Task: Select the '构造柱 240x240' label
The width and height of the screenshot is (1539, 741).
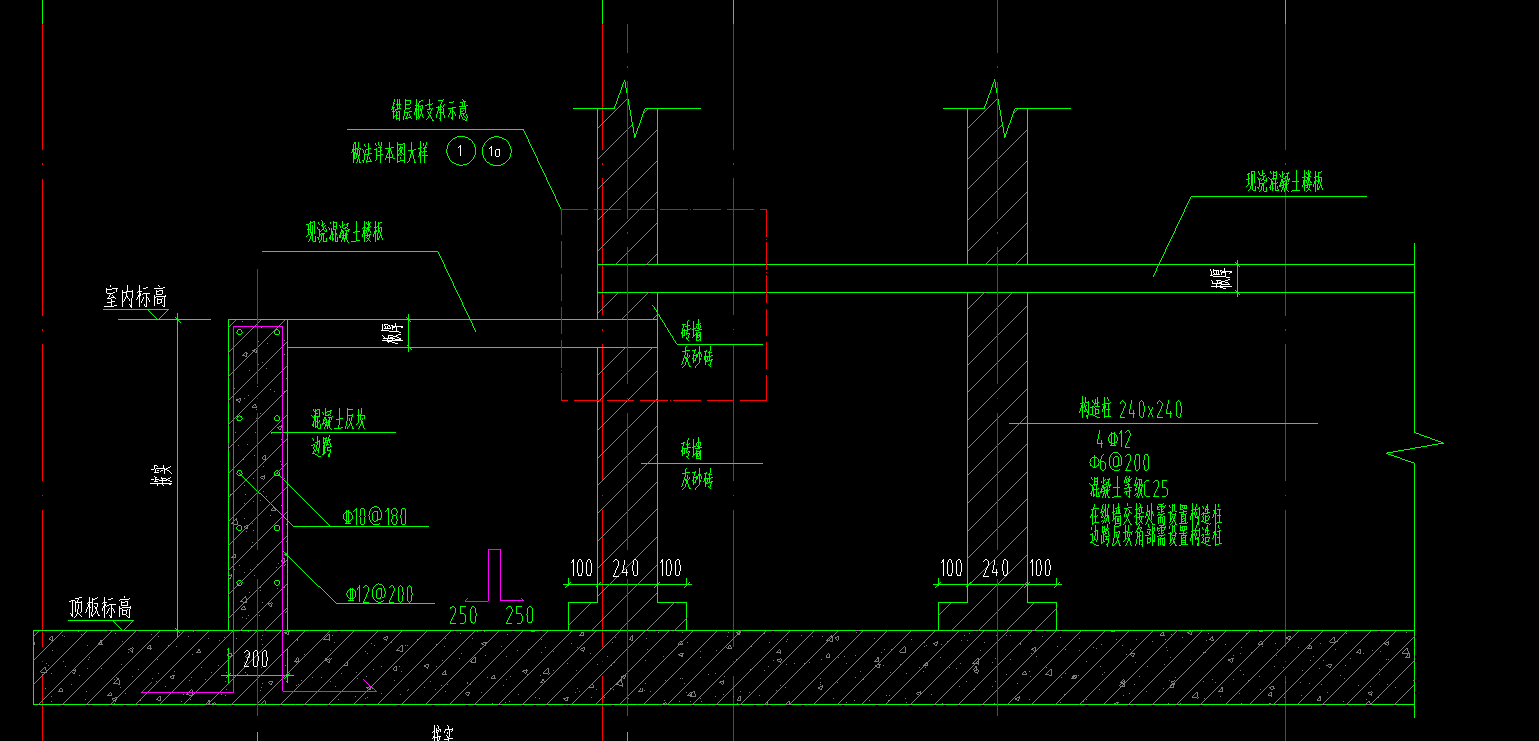Action: [1132, 409]
